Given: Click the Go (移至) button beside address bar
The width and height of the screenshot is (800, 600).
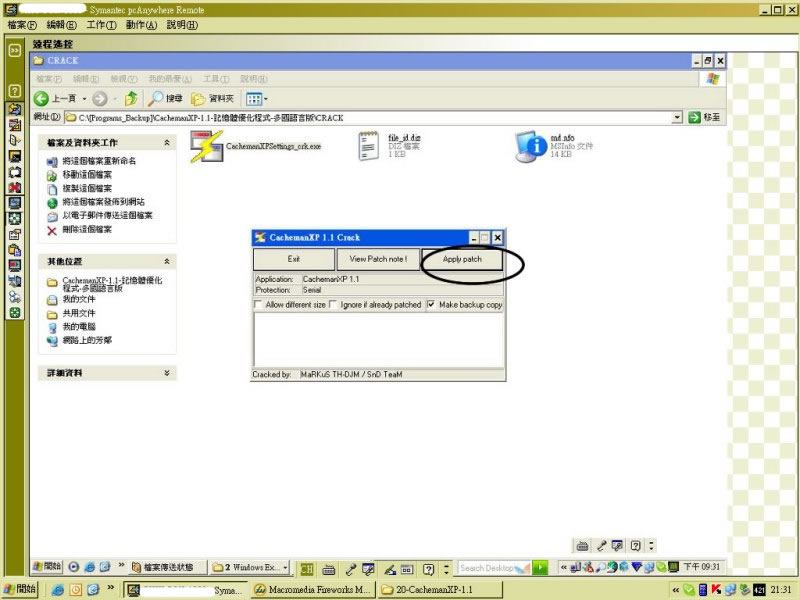Looking at the screenshot, I should pyautogui.click(x=704, y=117).
